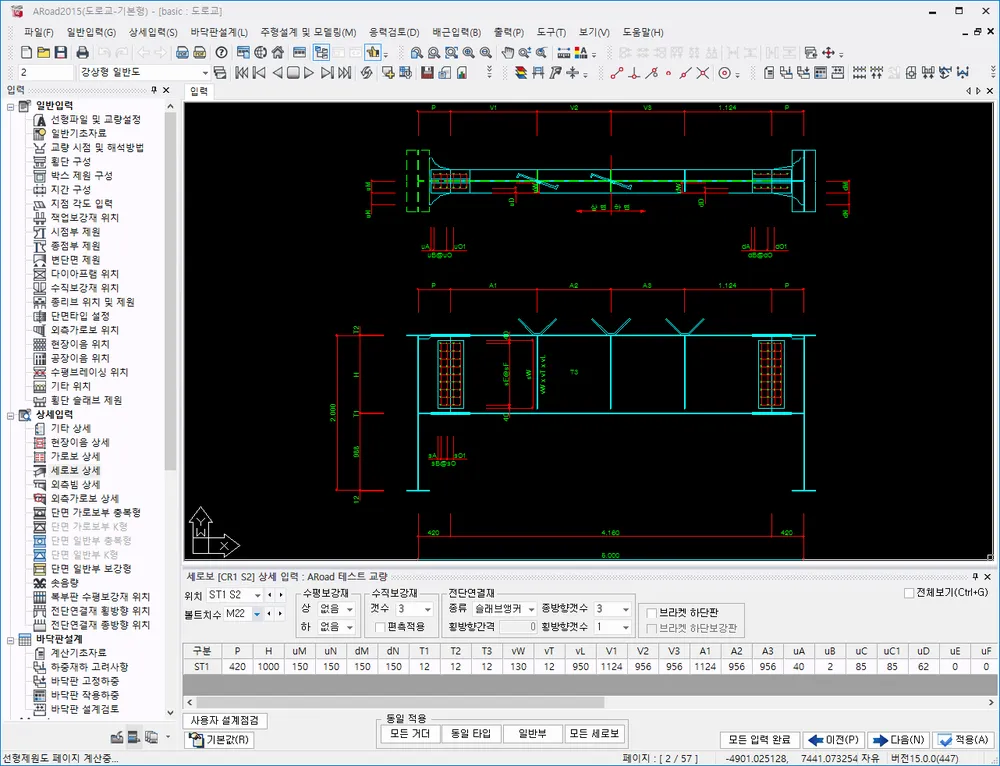This screenshot has width=1000, height=766.
Task: Open 종방향갯수 dropdown
Action: tap(626, 609)
